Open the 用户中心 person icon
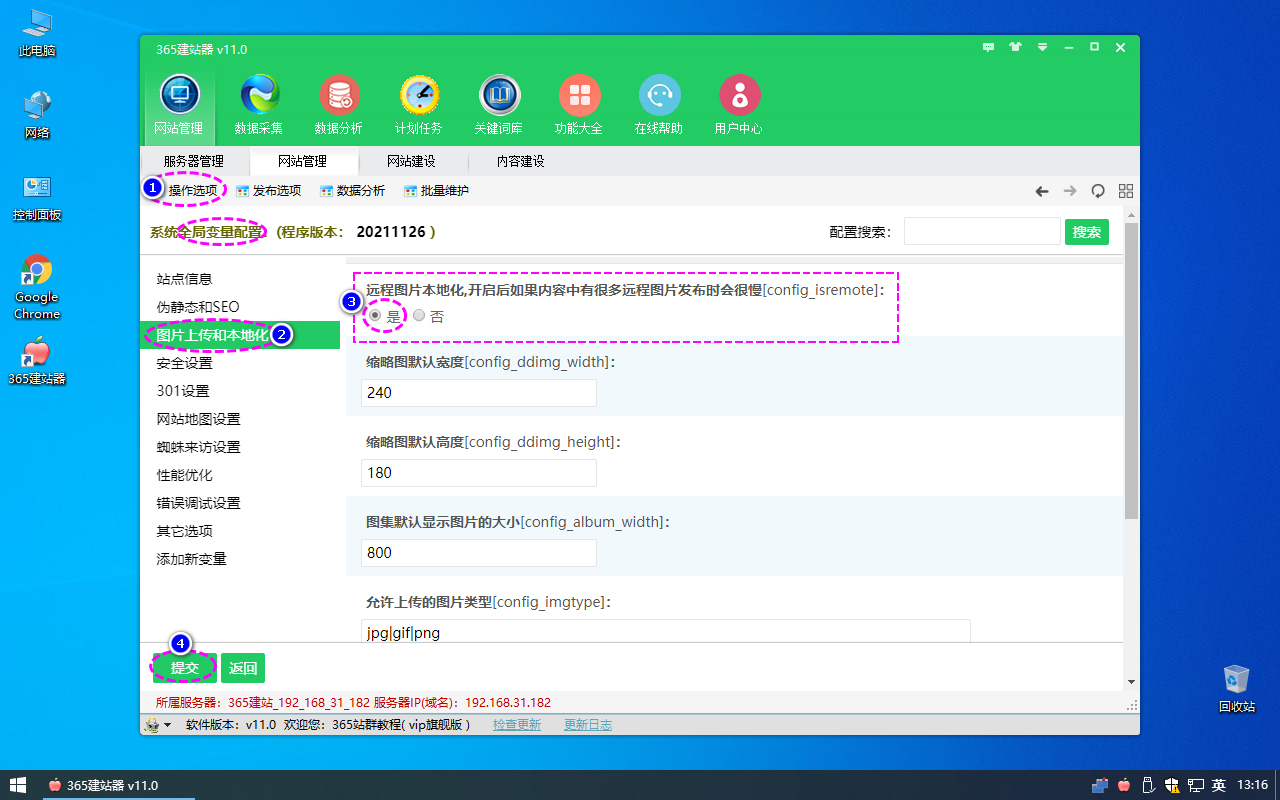Screen dimensions: 1280x800 coord(739,105)
